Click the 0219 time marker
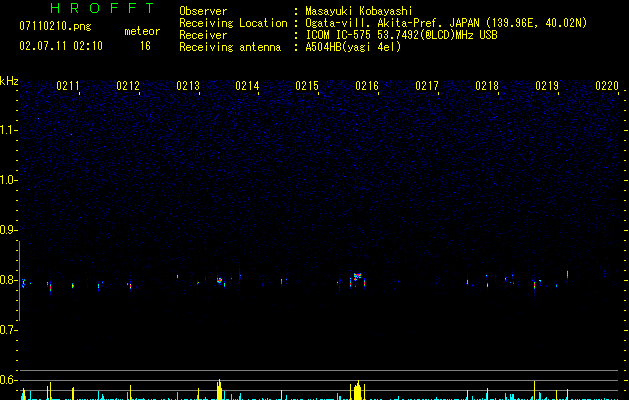This screenshot has height=400, width=629. click(547, 86)
